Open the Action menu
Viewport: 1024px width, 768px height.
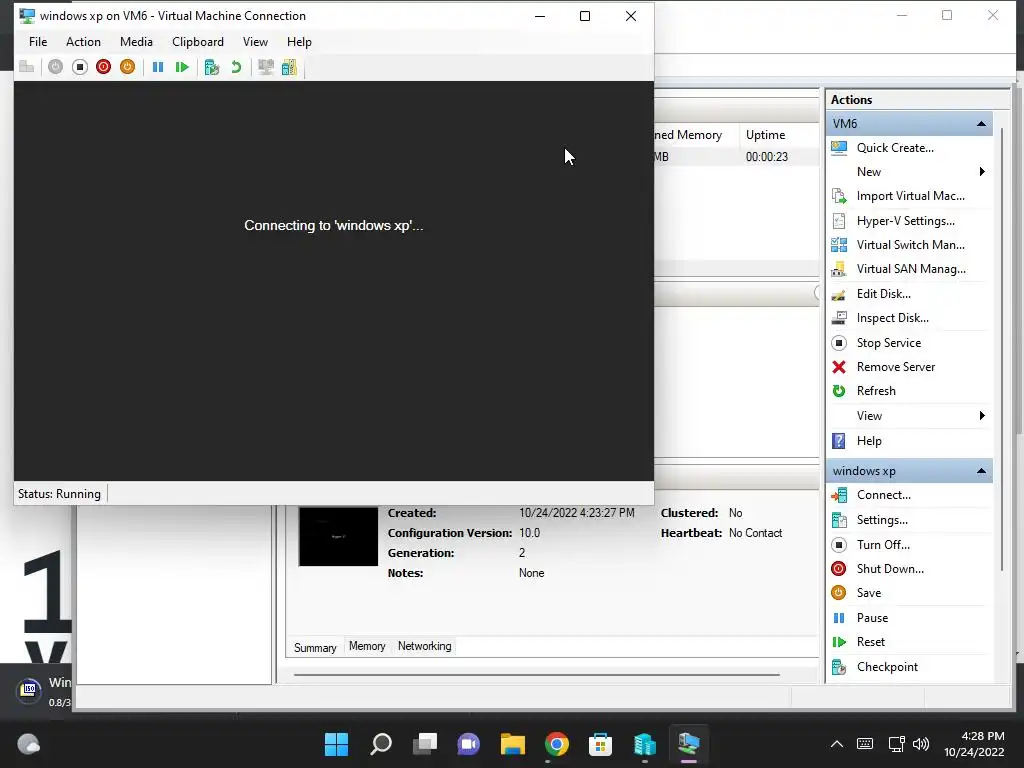pos(84,42)
